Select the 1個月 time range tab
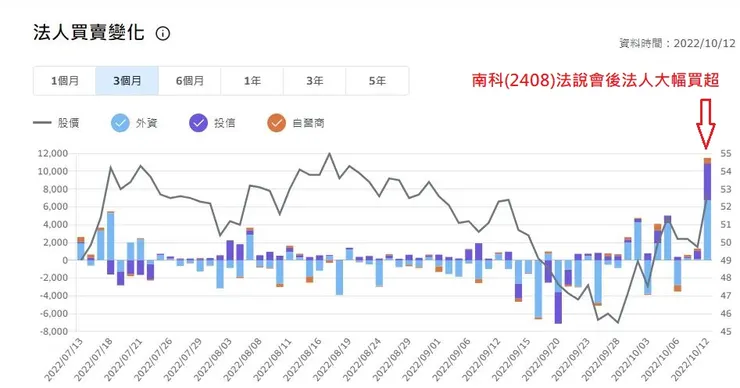The width and height of the screenshot is (740, 388). (x=65, y=81)
